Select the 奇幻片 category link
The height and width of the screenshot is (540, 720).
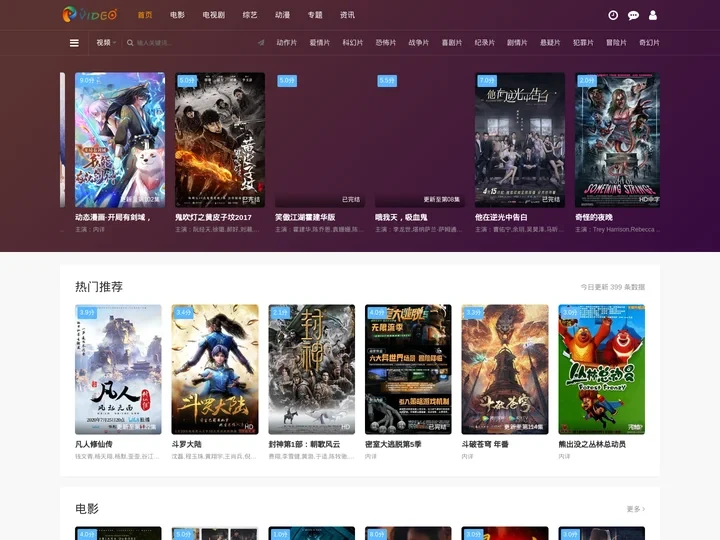tap(649, 43)
